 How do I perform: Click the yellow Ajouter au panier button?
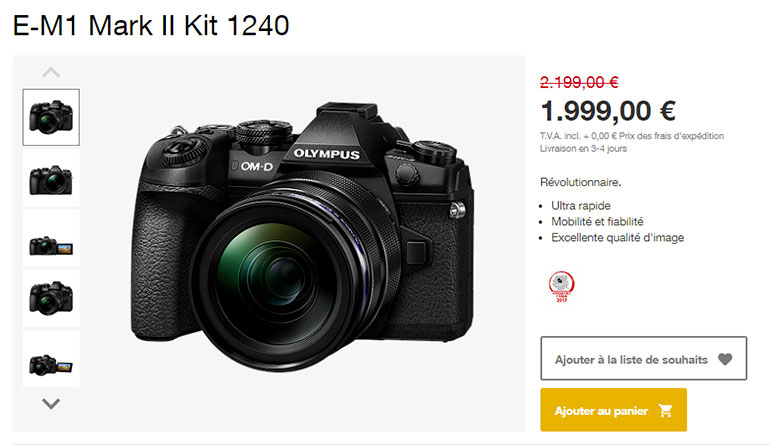coord(613,410)
